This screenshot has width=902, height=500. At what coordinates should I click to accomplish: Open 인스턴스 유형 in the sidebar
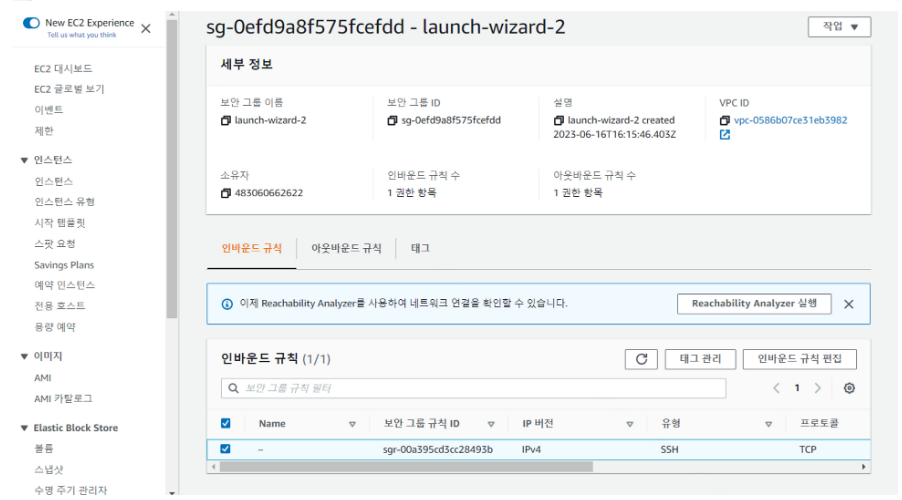coord(64,202)
